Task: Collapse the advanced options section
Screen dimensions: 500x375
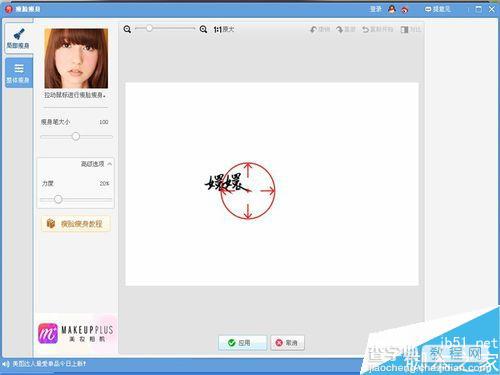Action: click(96, 164)
